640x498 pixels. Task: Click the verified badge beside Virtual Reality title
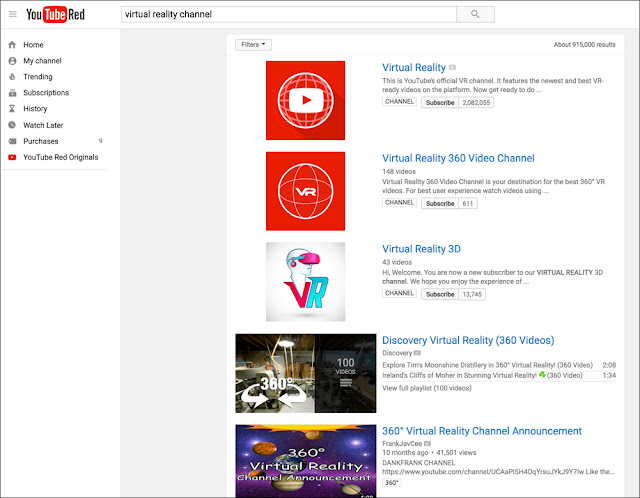[452, 67]
